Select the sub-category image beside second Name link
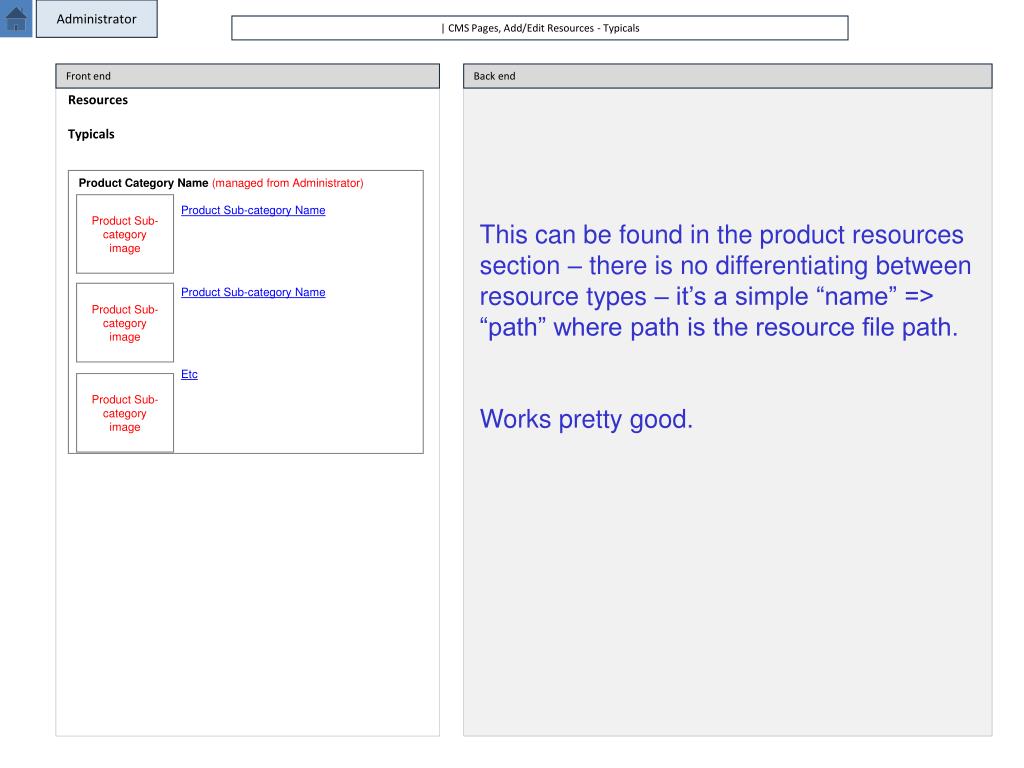1024x768 pixels. (x=125, y=323)
